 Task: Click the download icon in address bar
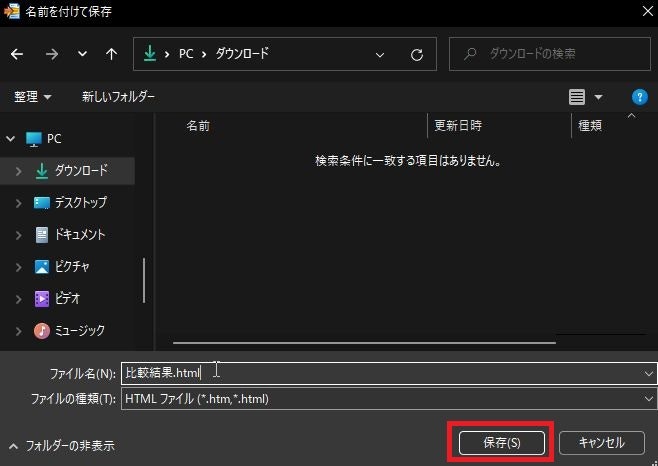pos(150,54)
